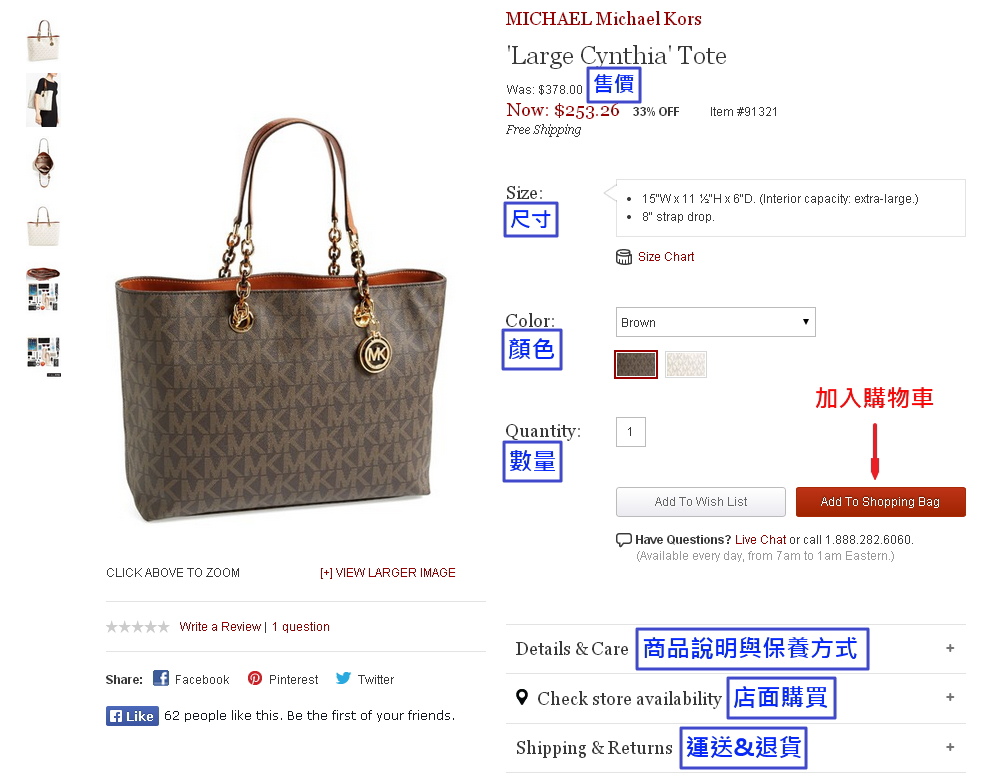Open the Color dropdown showing Brown
Viewport: 990px width, 777px height.
pyautogui.click(x=715, y=322)
